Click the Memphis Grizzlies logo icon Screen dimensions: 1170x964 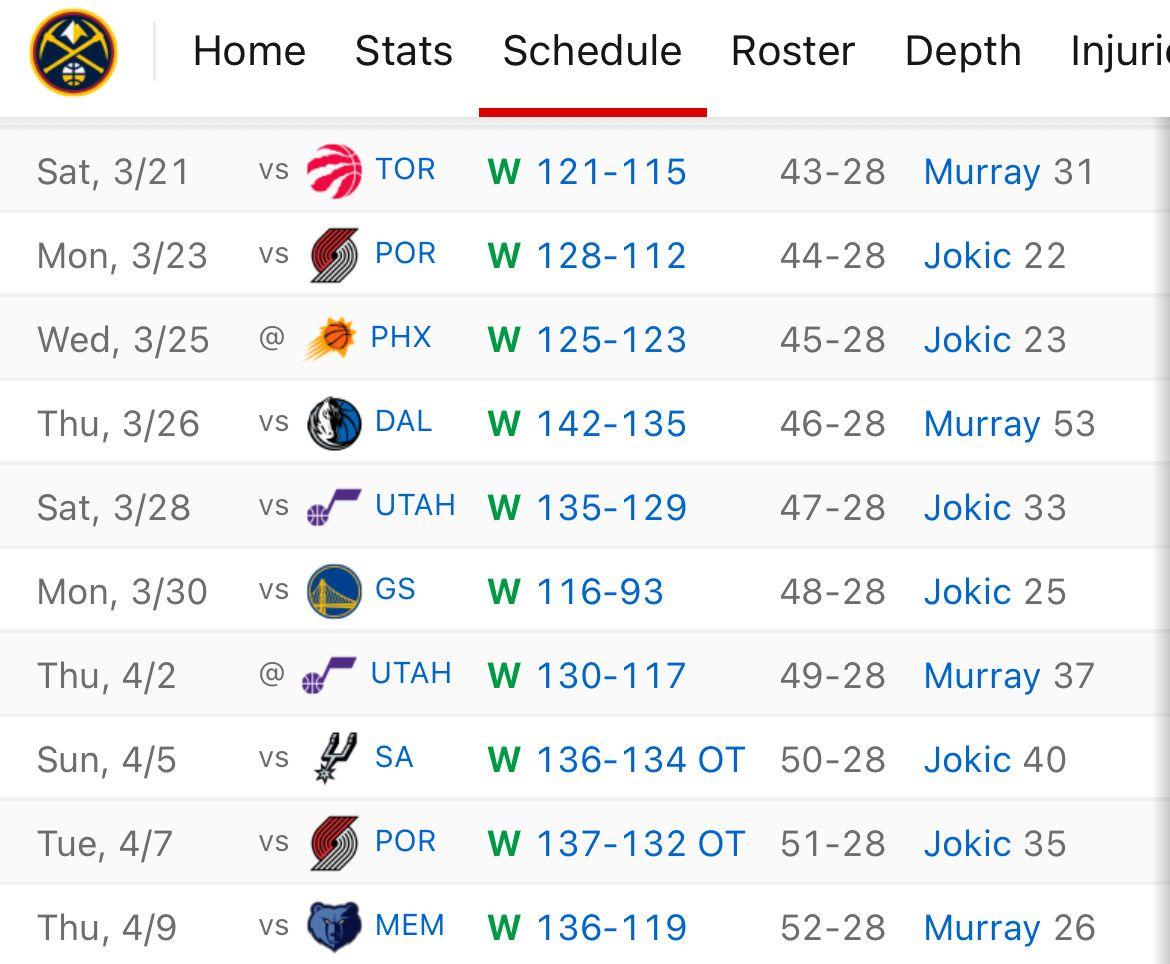coord(334,927)
